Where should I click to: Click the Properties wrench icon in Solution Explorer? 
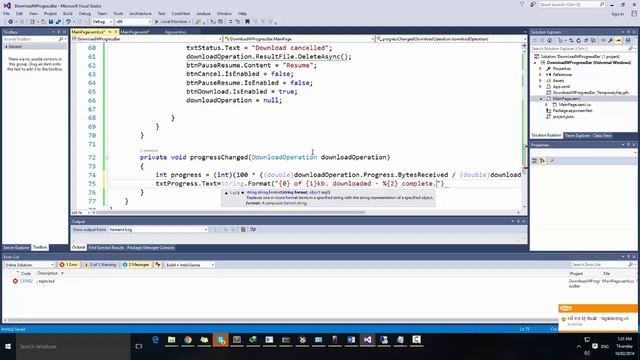[611, 40]
